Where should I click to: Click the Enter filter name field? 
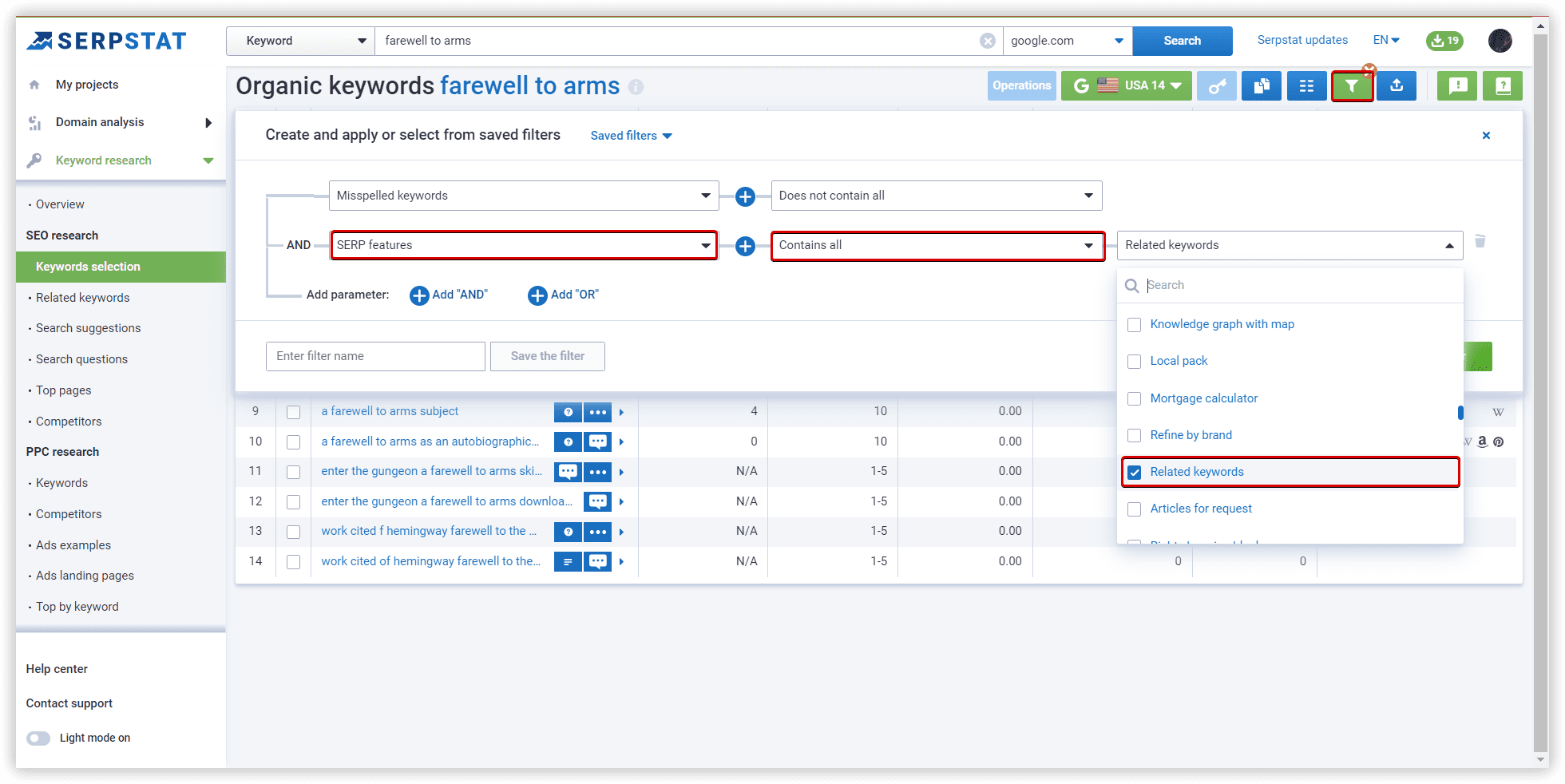(375, 356)
